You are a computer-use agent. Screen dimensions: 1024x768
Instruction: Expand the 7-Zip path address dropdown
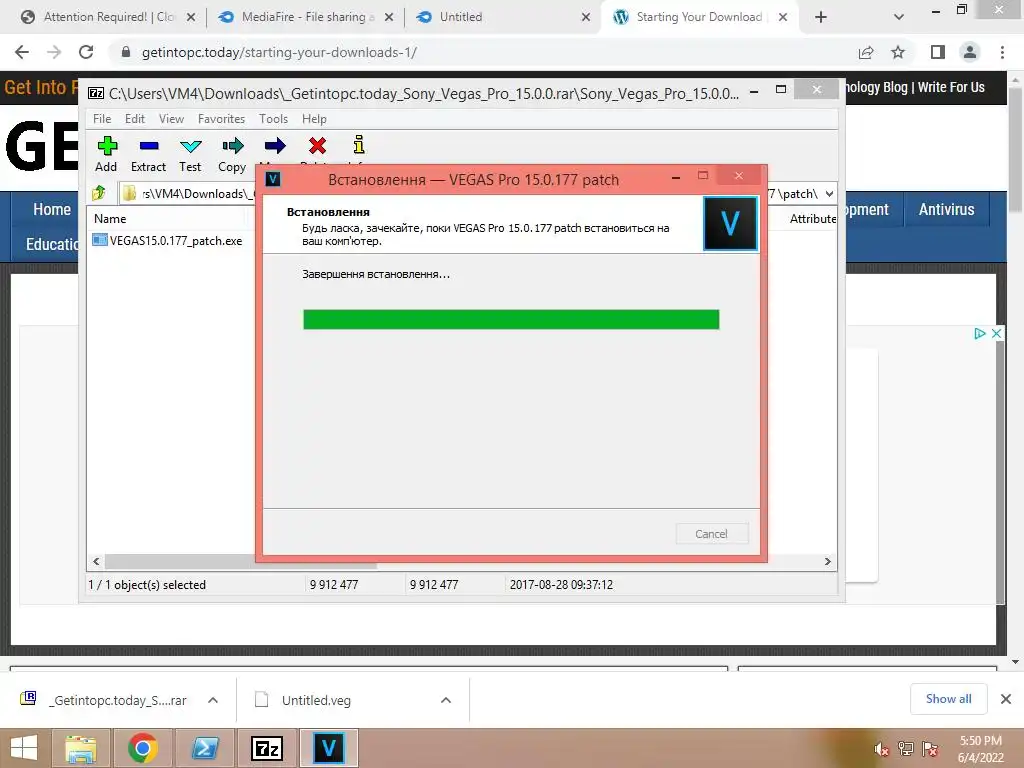coord(829,193)
